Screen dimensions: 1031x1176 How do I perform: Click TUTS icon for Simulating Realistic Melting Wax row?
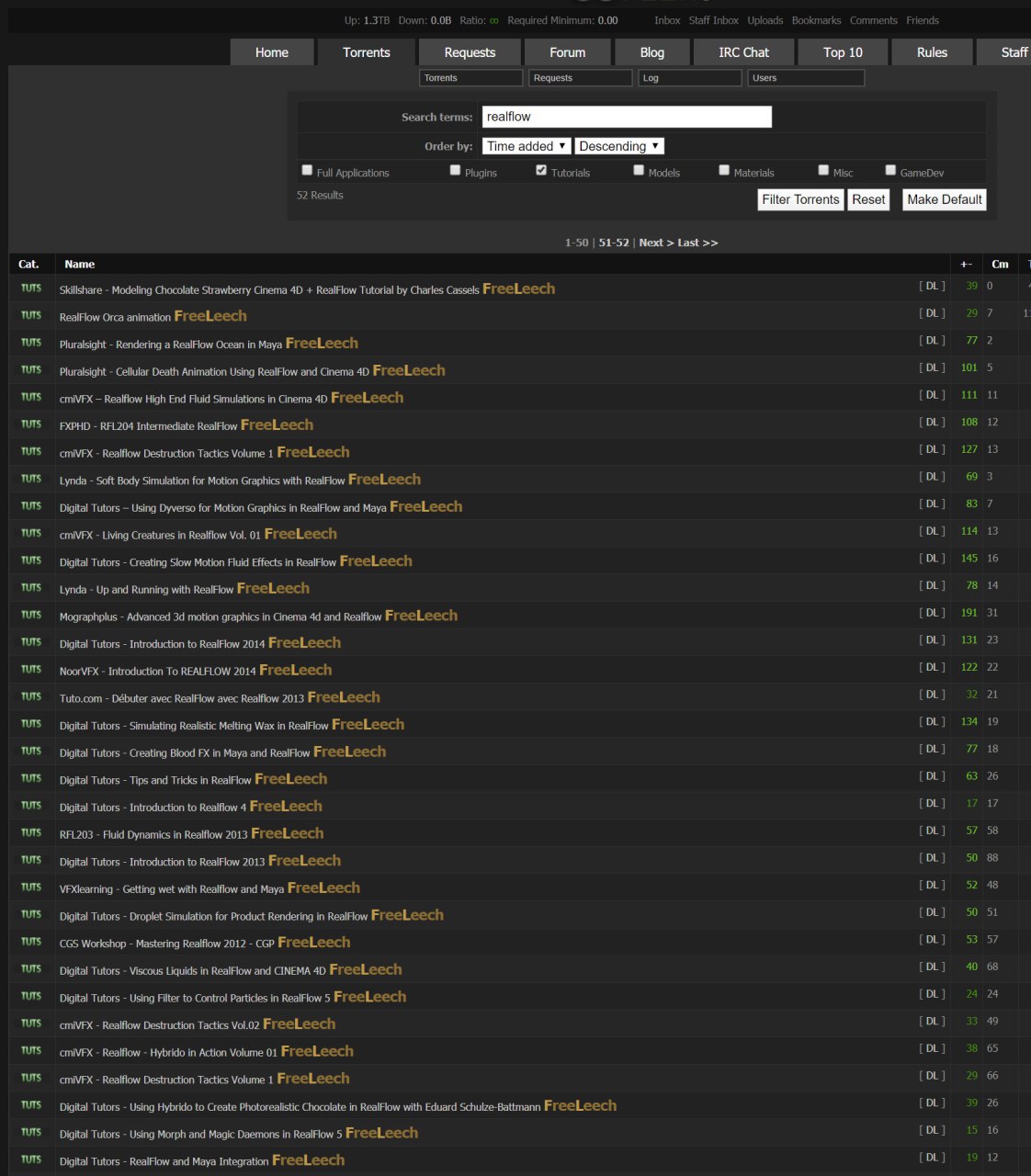pos(31,723)
